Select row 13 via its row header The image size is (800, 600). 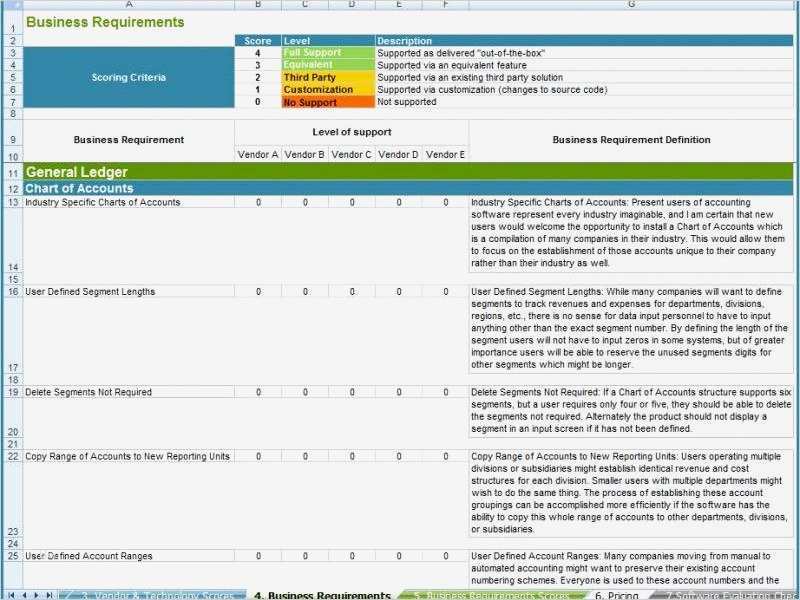[x=13, y=203]
